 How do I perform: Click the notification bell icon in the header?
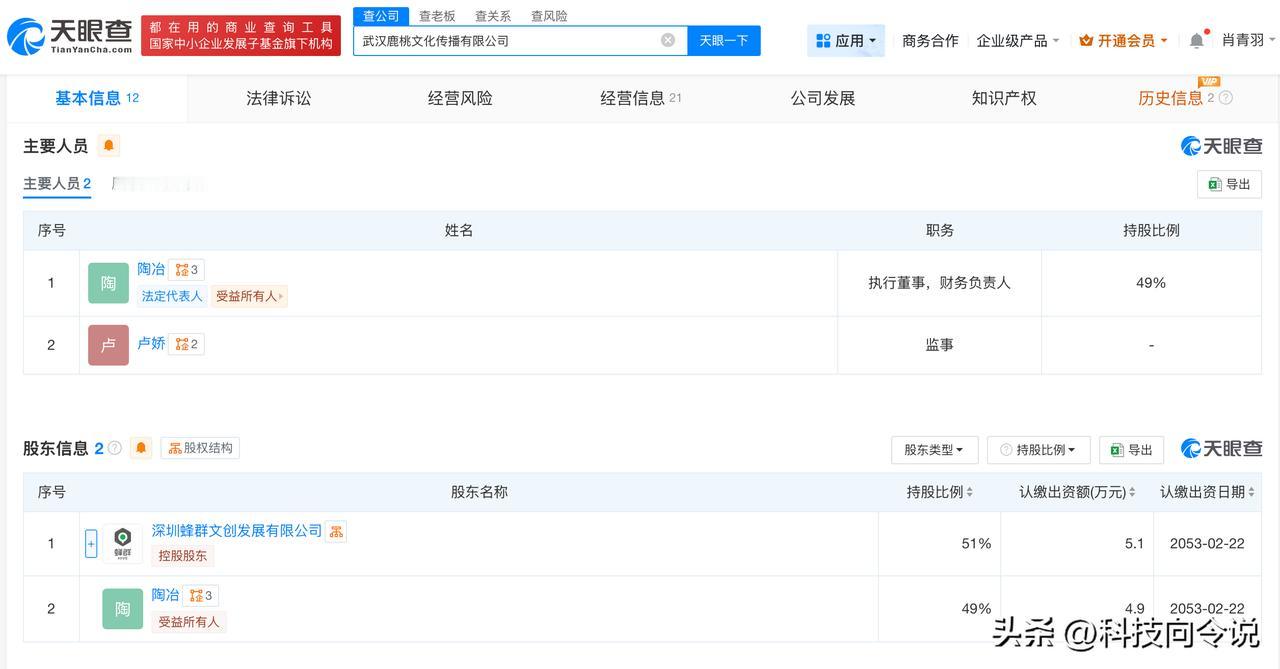click(1197, 41)
